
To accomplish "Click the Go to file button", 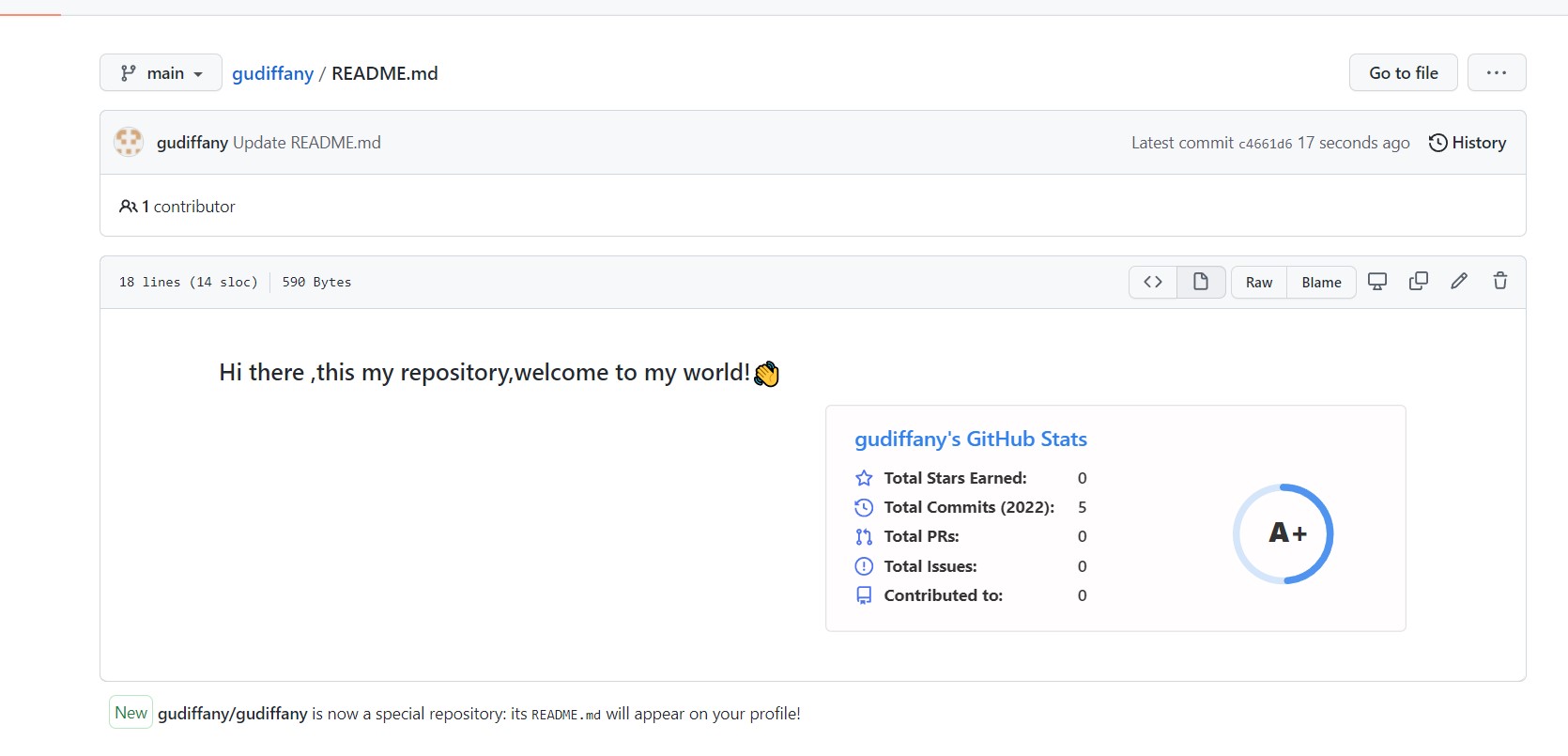I will pos(1403,73).
